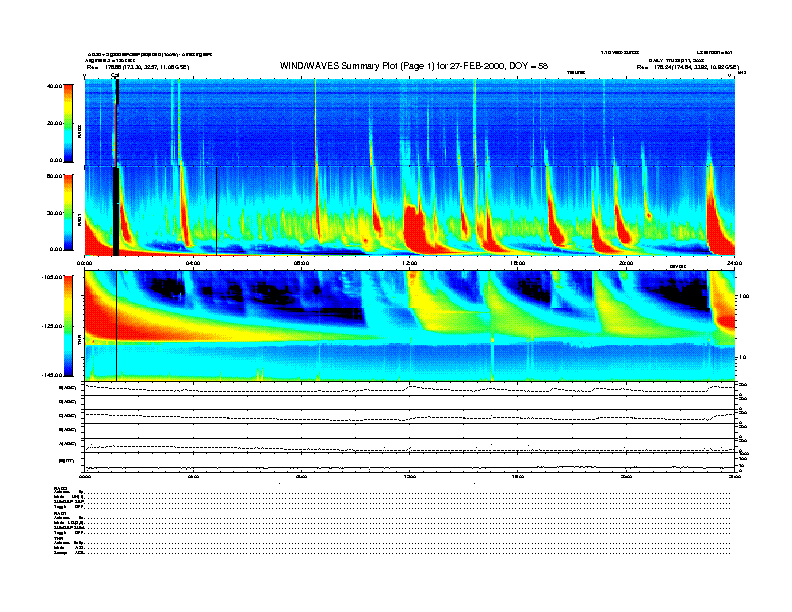This screenshot has height=612, width=792.
Task: Click the thin black vertical line in RAD1 panel
Action: tap(216, 212)
